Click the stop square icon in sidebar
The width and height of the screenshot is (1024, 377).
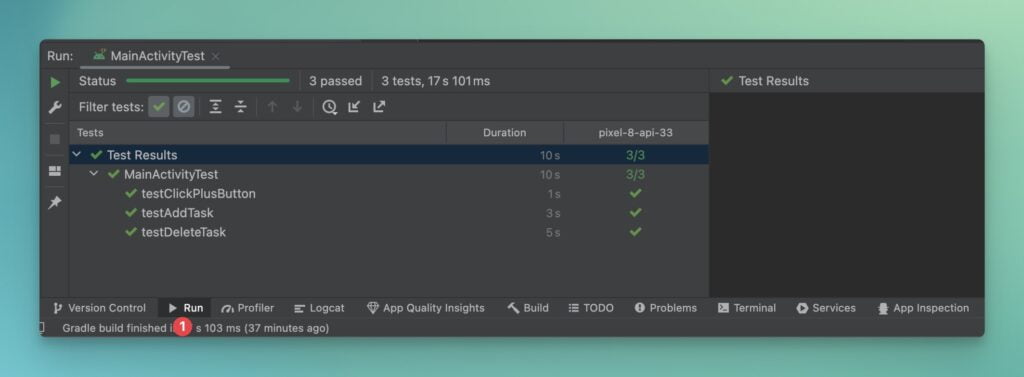[55, 139]
